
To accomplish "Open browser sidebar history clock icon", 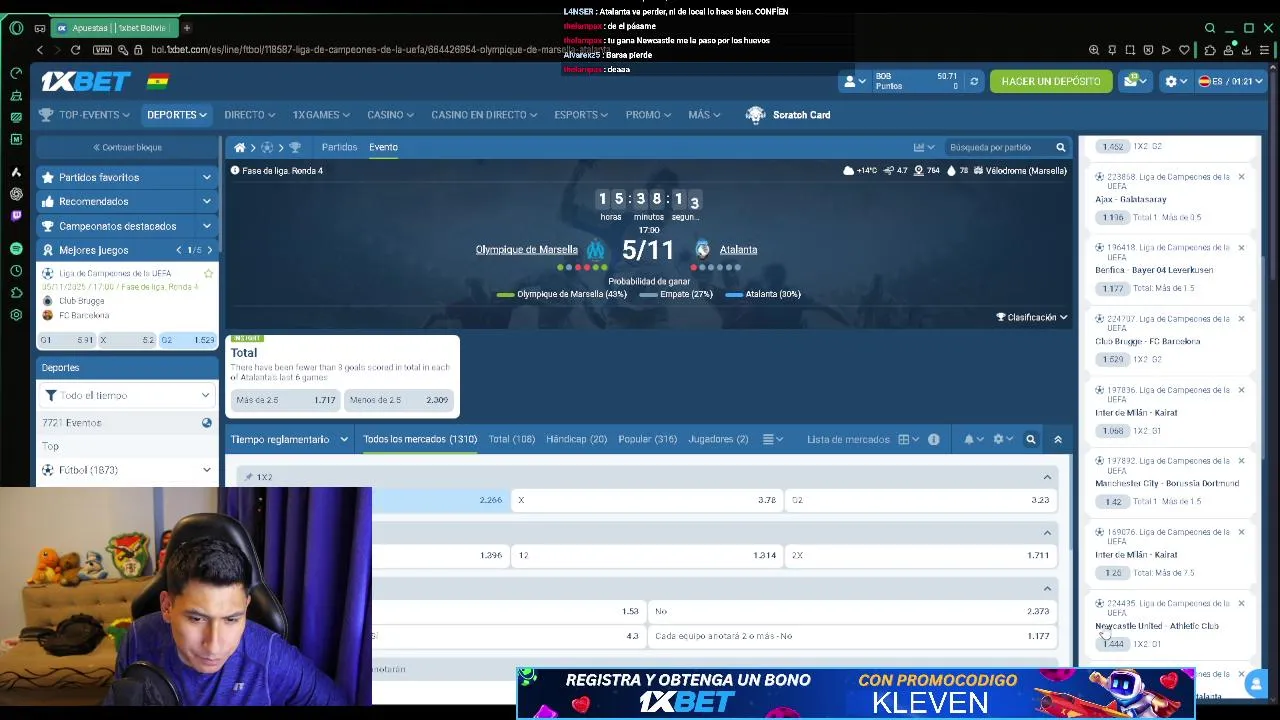I will click(x=16, y=271).
